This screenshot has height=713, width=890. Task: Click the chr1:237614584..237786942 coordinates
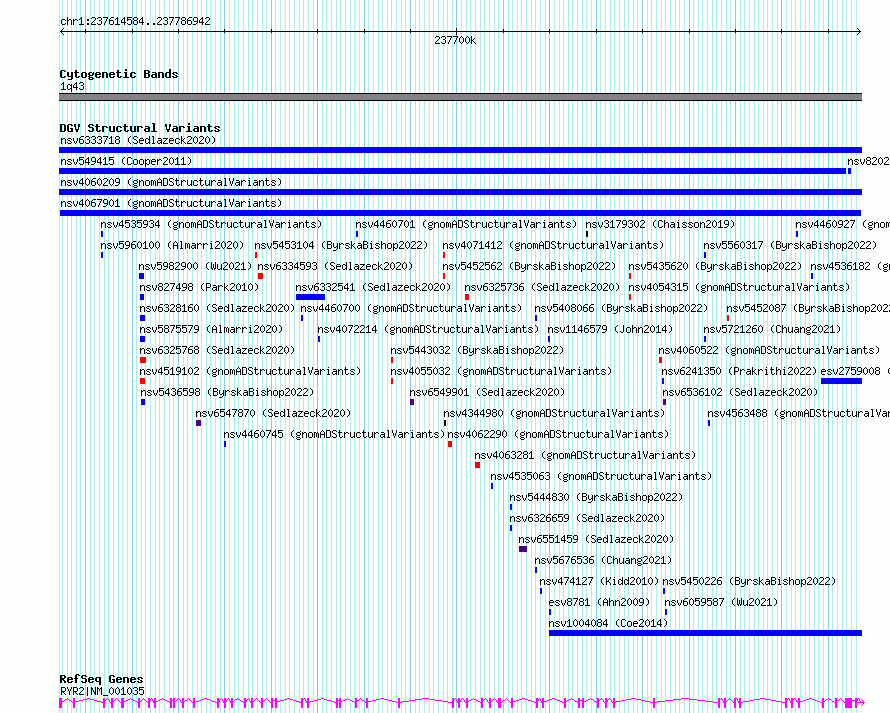tap(135, 22)
